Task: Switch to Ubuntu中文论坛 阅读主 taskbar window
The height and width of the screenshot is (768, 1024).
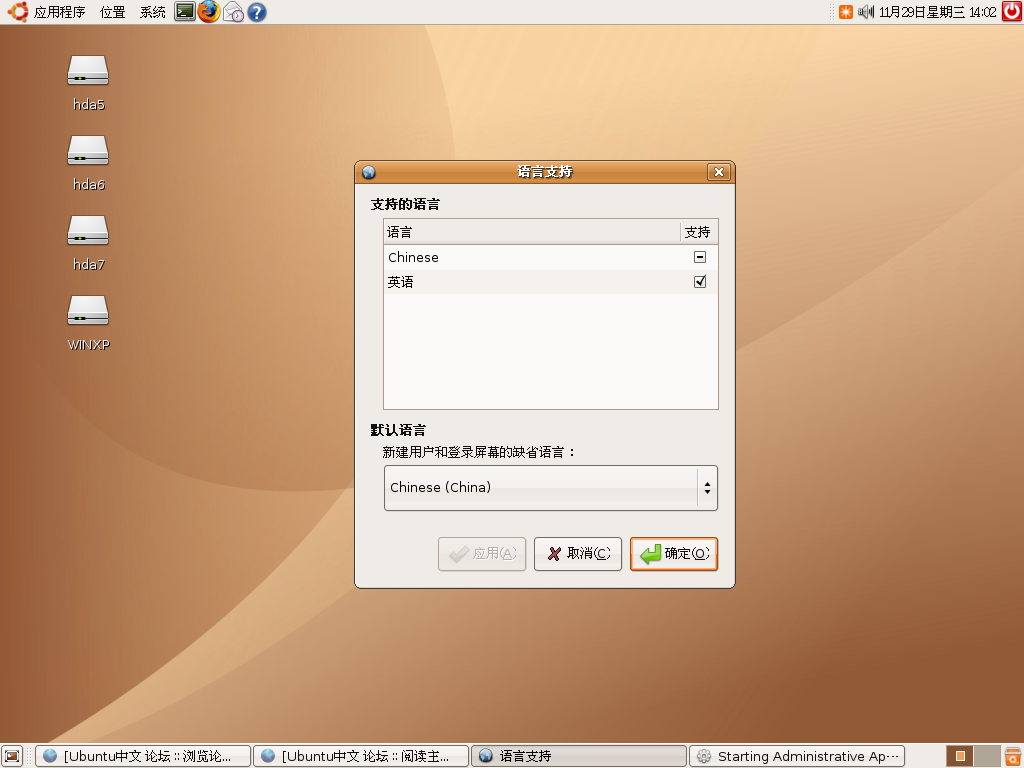Action: [360, 756]
